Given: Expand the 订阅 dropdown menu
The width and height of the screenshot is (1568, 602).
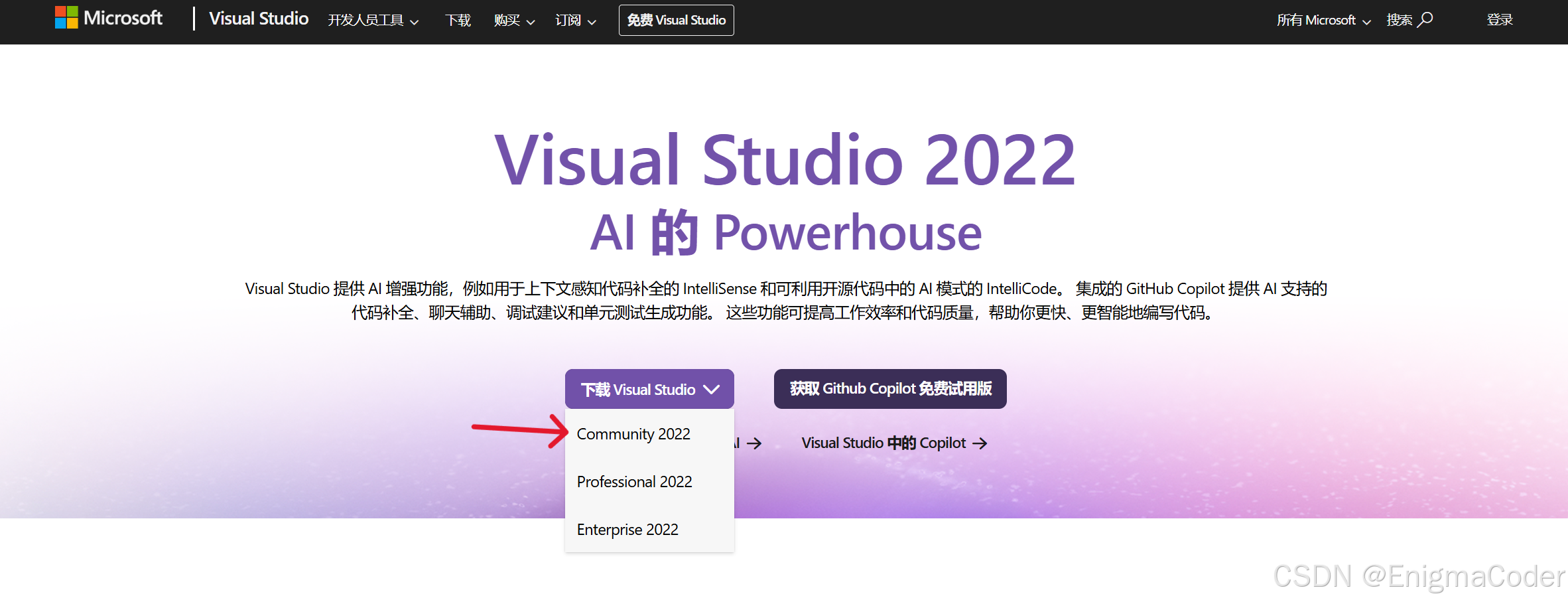Looking at the screenshot, I should [576, 21].
